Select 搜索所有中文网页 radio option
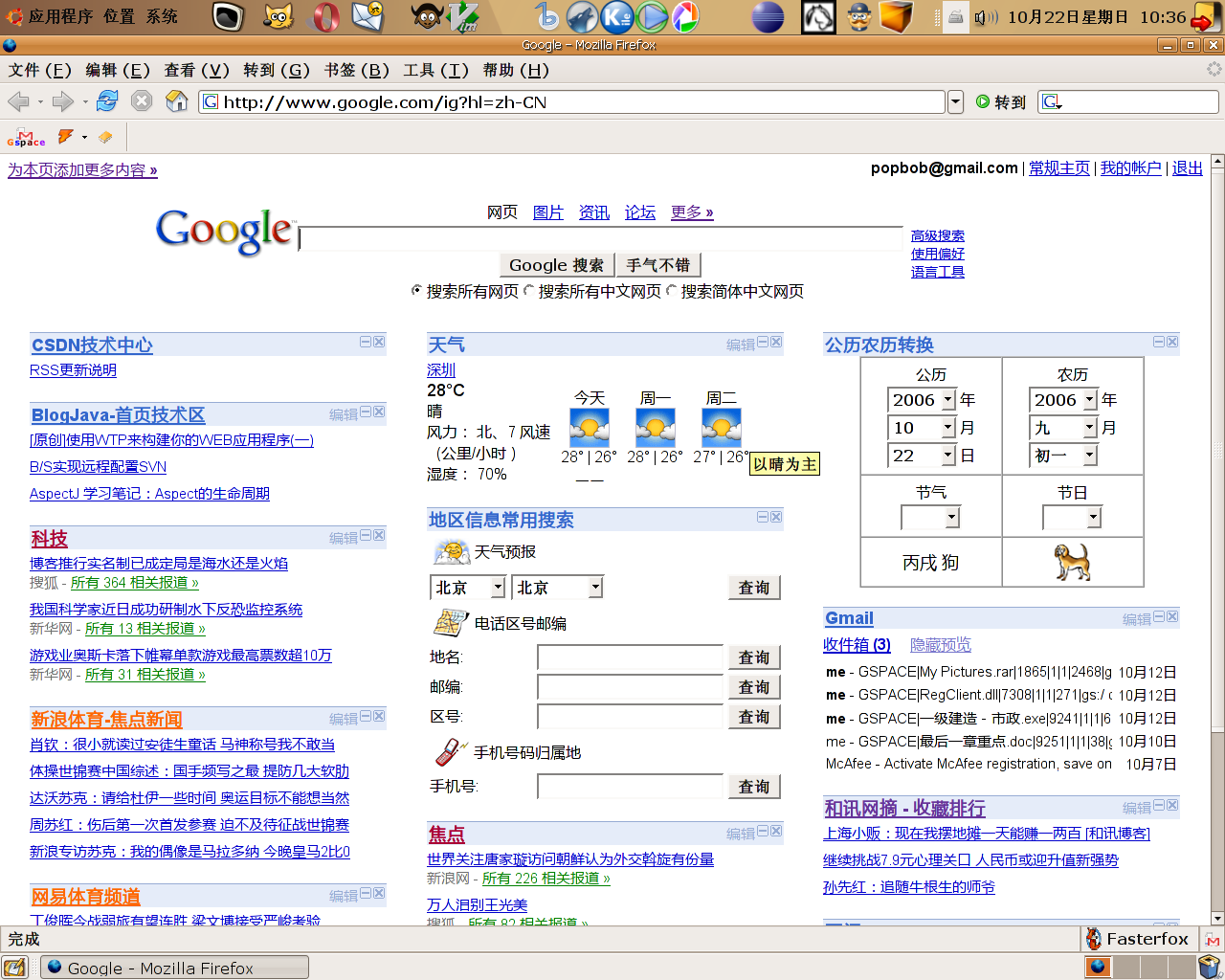 click(x=528, y=290)
